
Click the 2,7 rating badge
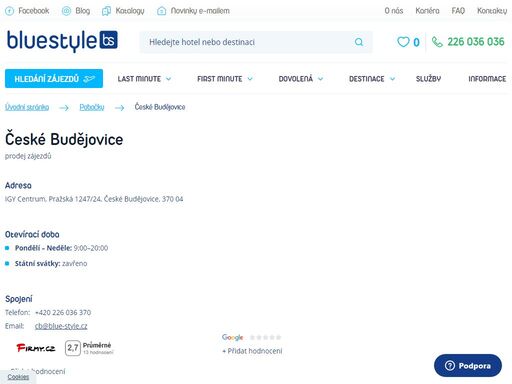pos(73,348)
